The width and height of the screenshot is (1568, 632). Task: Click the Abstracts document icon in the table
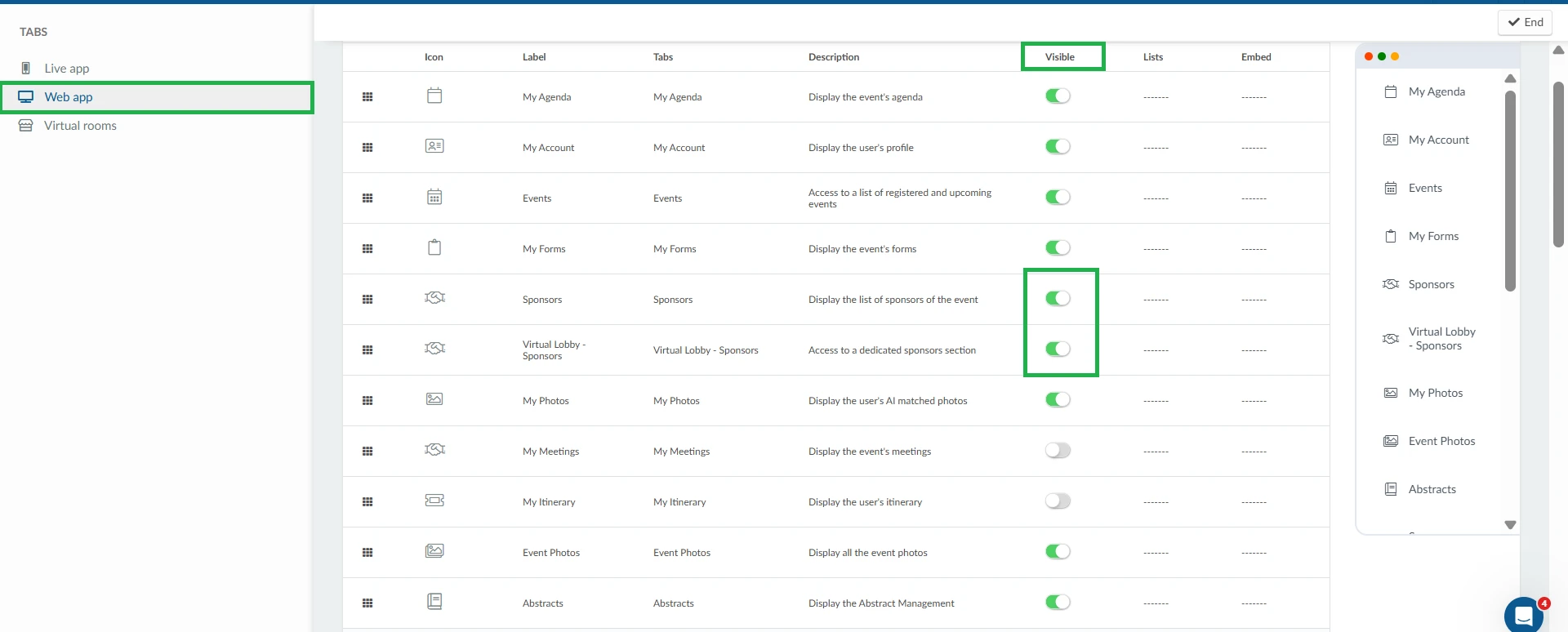(434, 602)
